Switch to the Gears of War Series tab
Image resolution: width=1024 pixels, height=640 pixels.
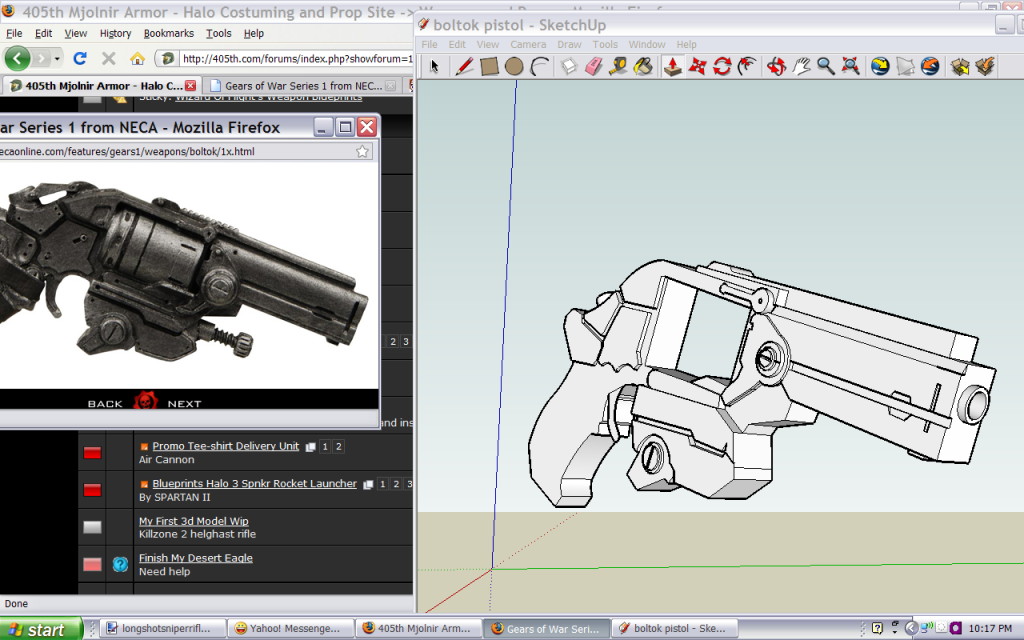[x=303, y=86]
